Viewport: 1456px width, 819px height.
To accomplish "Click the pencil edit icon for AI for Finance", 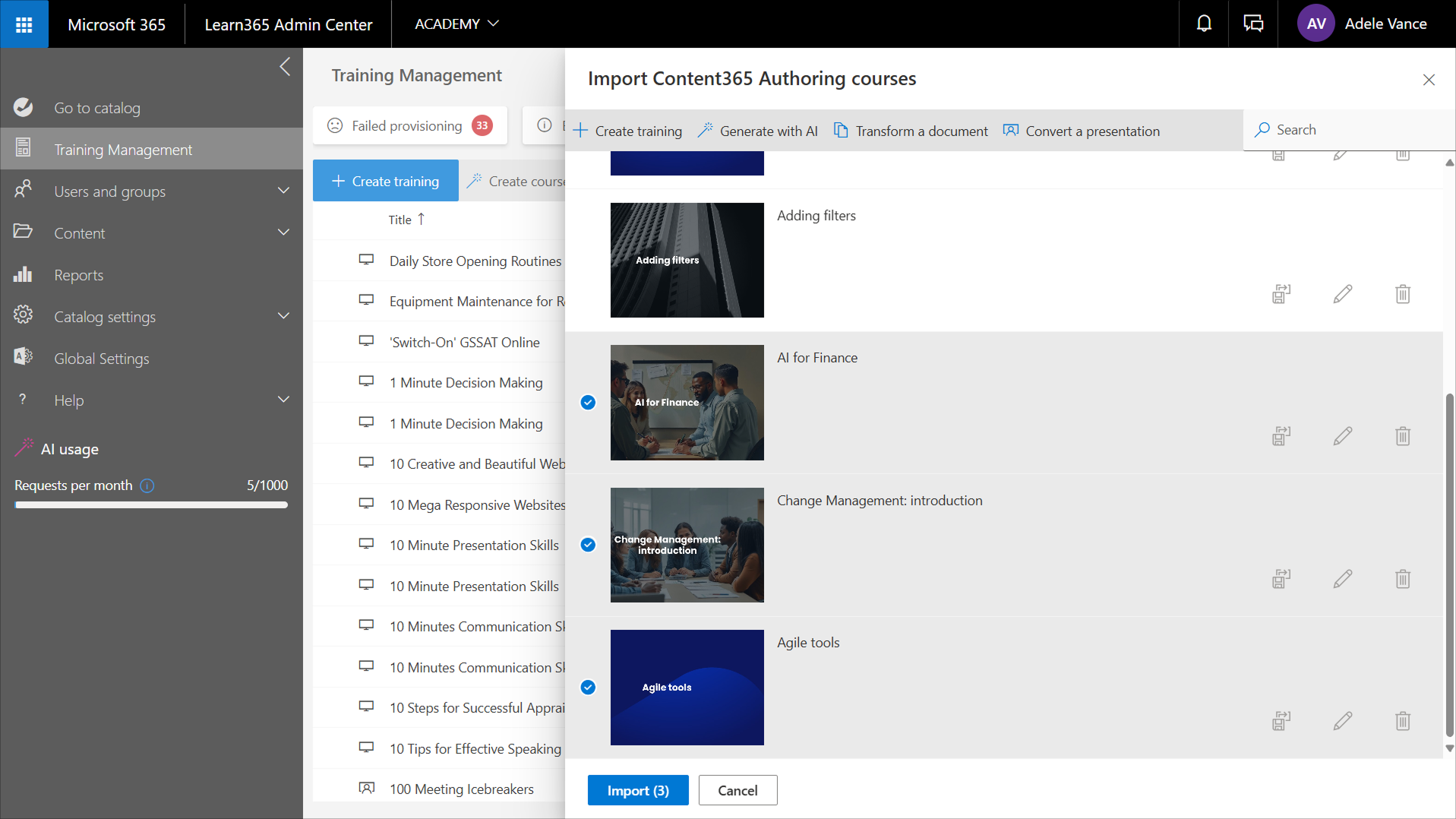I will (1342, 436).
